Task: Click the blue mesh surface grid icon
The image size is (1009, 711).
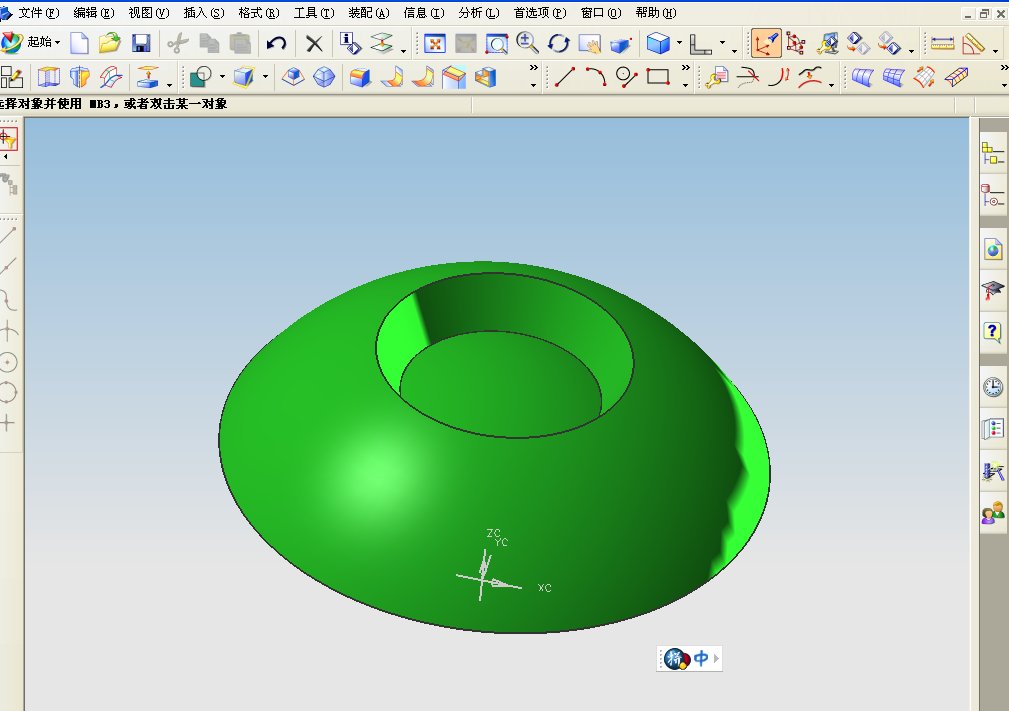Action: pyautogui.click(x=894, y=77)
